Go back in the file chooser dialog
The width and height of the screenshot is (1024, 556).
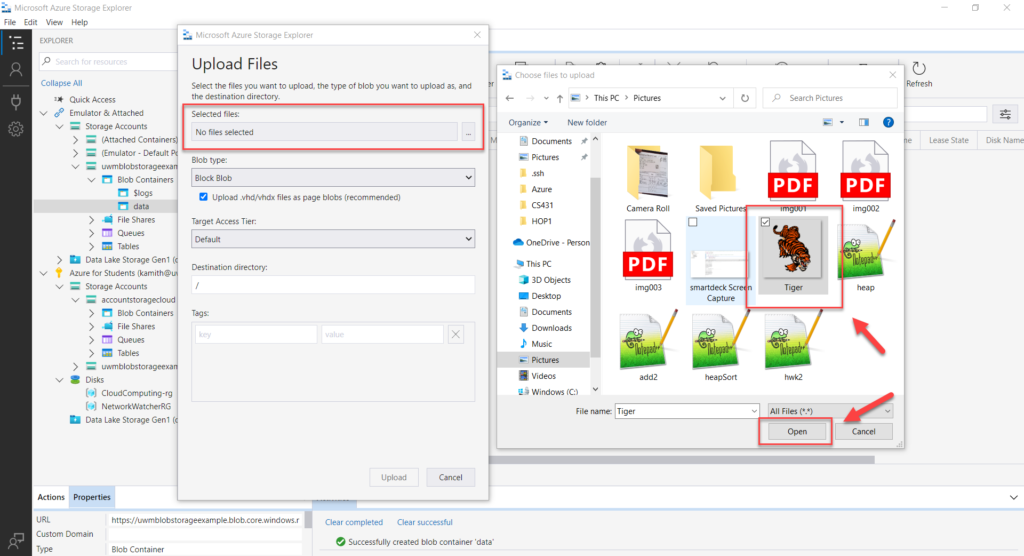click(510, 98)
